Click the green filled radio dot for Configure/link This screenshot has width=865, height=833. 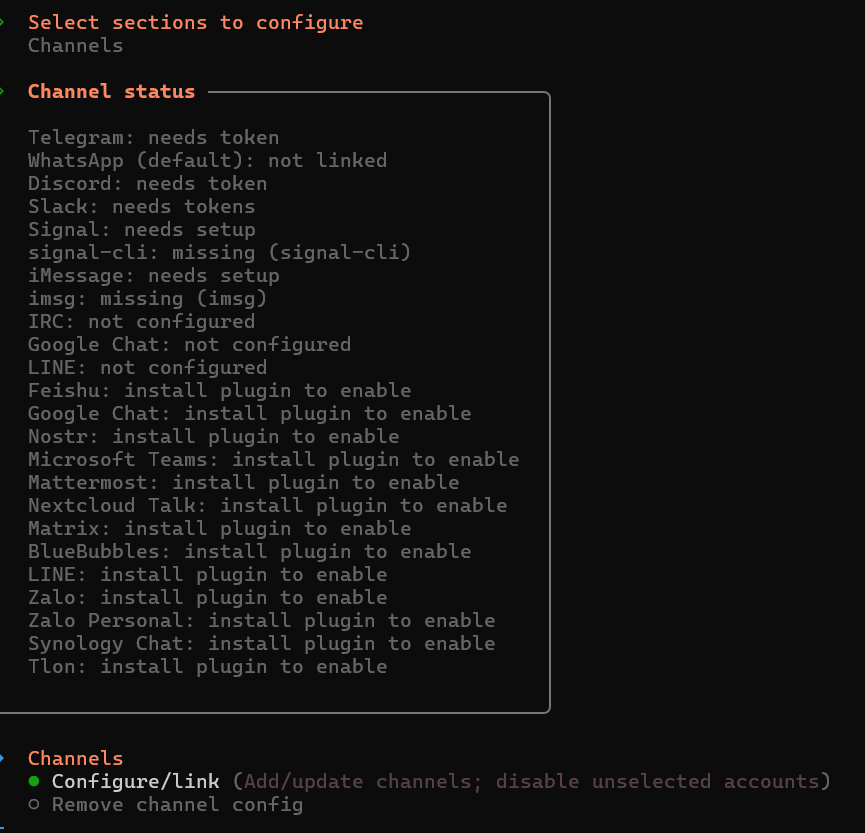pos(34,781)
